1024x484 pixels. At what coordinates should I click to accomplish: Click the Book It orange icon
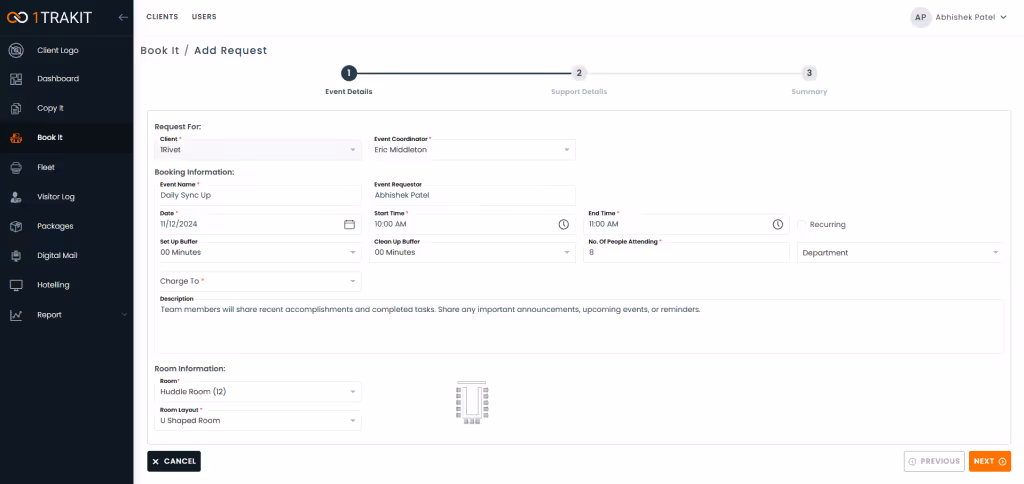[x=17, y=138]
